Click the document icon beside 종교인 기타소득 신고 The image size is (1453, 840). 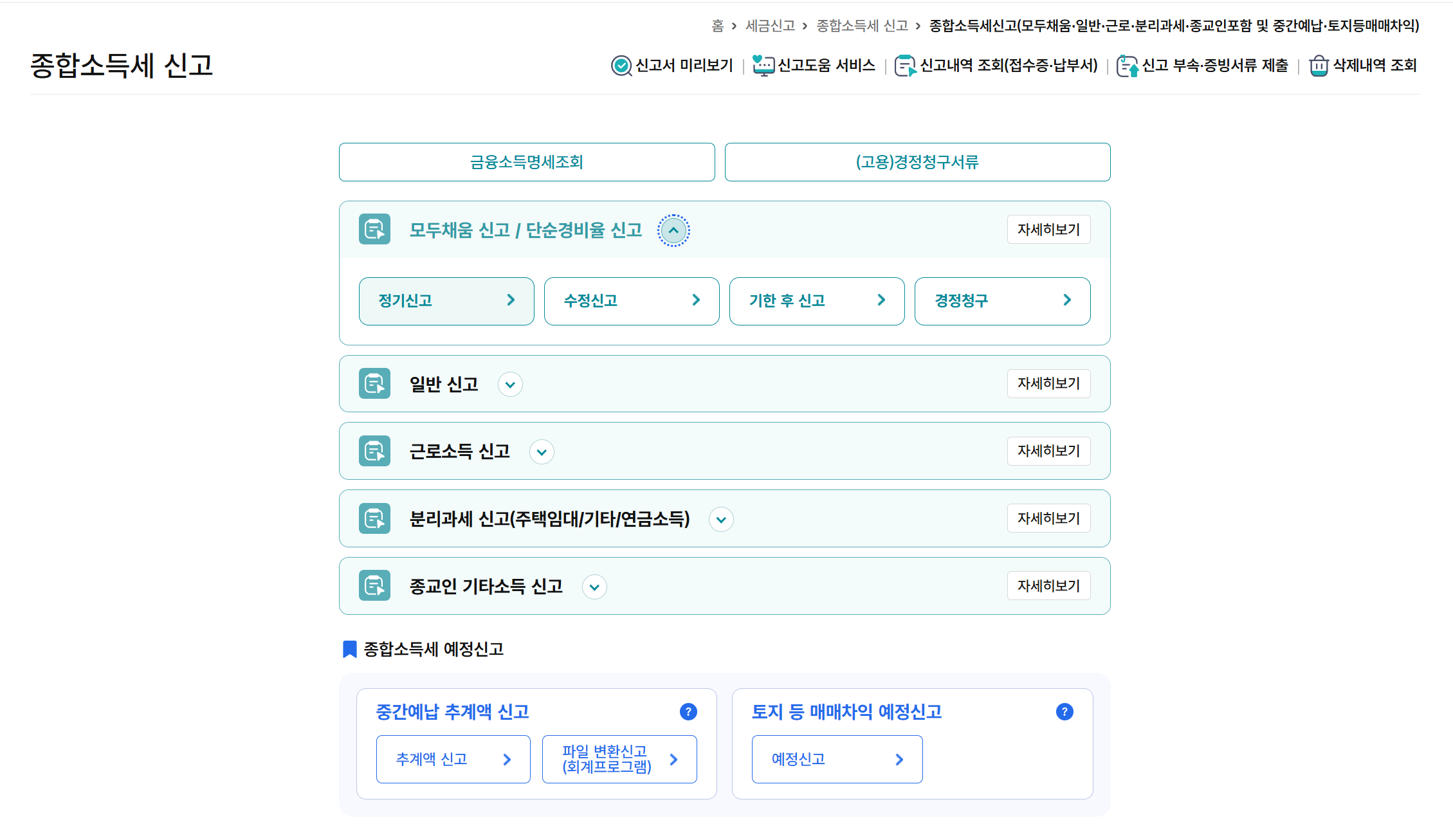click(x=374, y=586)
